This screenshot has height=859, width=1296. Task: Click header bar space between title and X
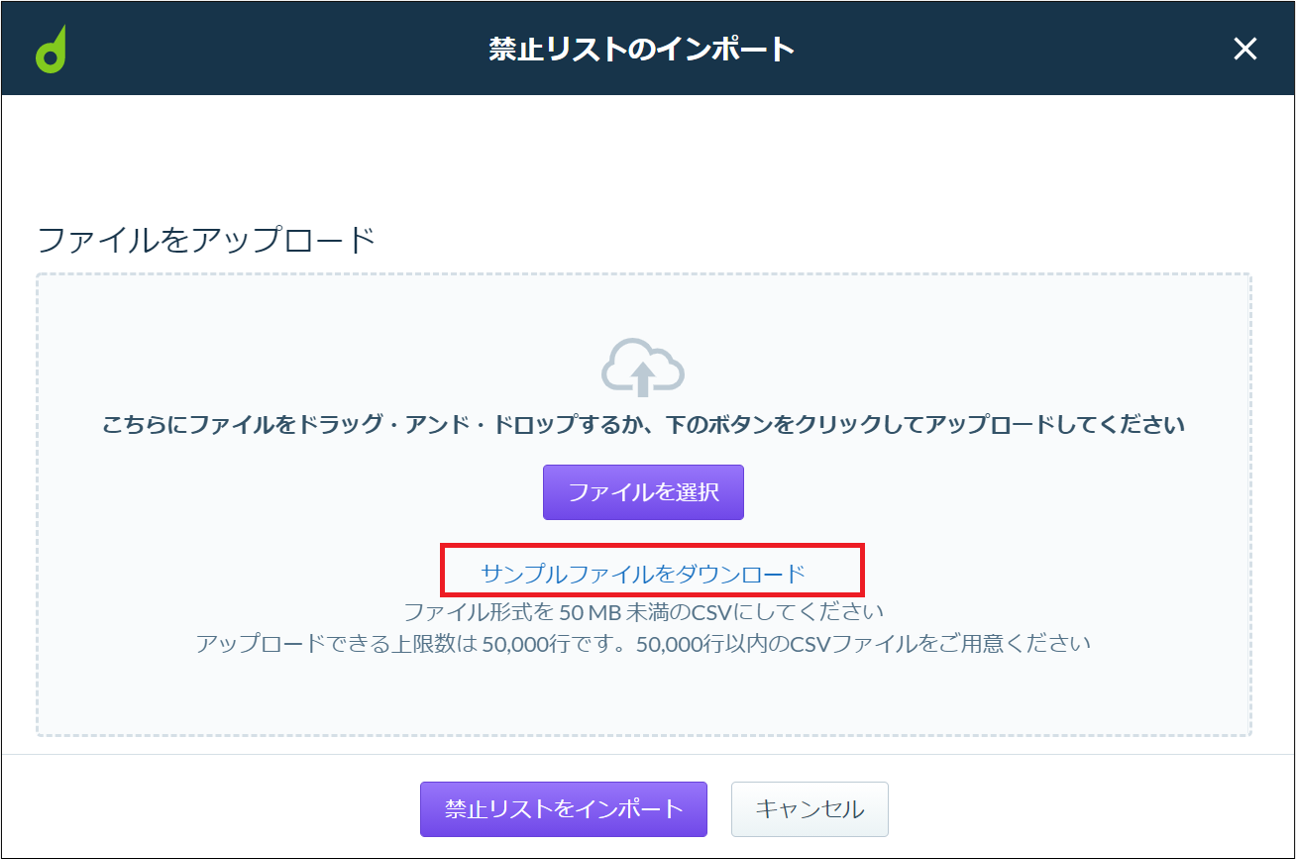pos(1010,49)
